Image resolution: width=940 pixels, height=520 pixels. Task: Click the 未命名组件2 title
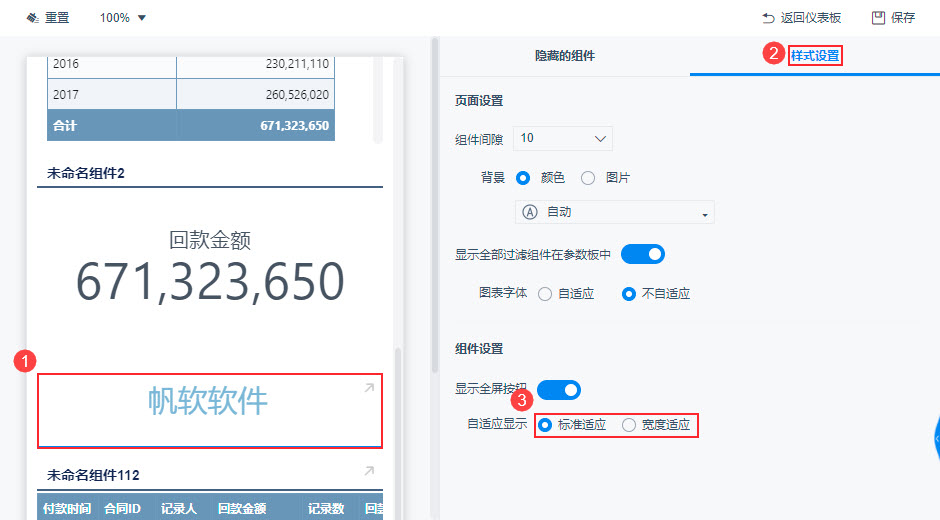click(x=86, y=173)
